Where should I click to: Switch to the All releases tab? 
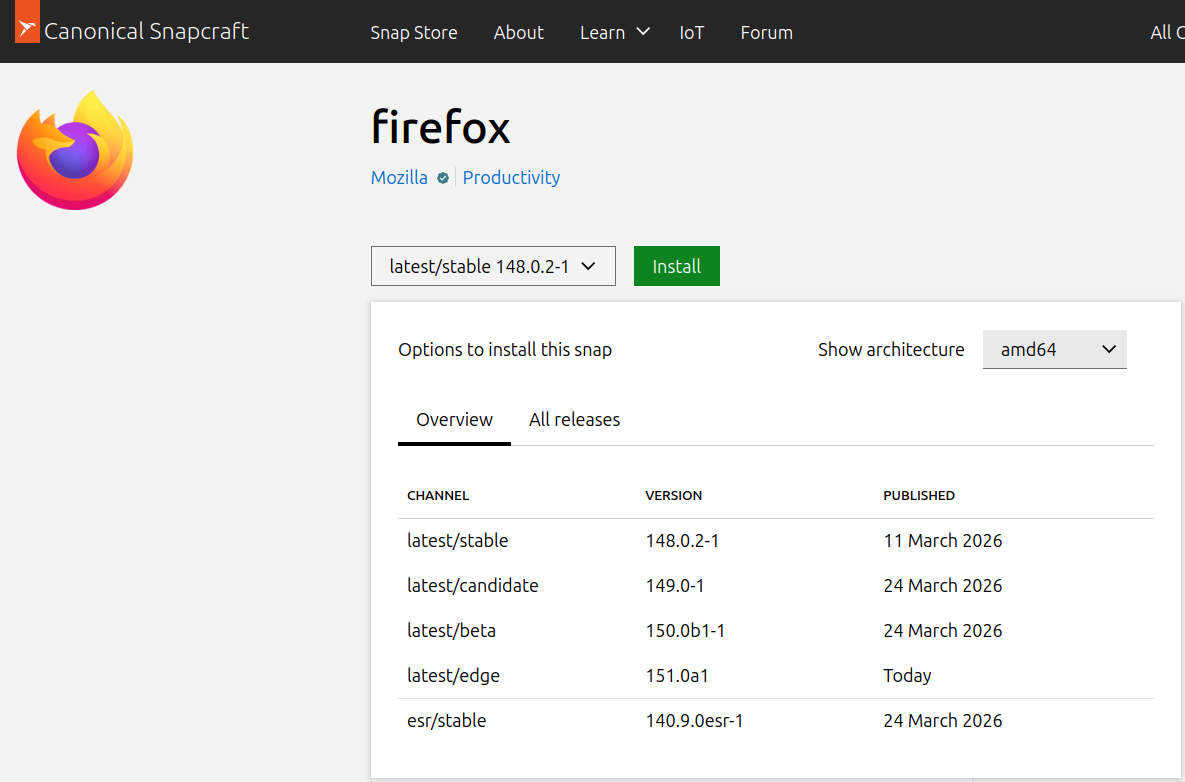click(574, 420)
